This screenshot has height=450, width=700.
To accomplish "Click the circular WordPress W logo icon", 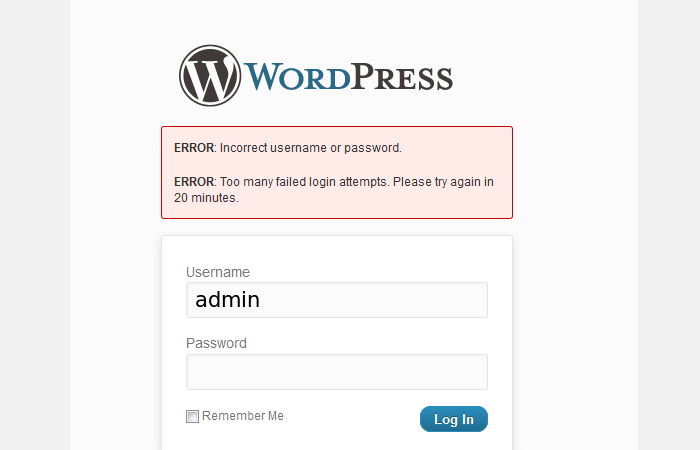I will [x=210, y=75].
